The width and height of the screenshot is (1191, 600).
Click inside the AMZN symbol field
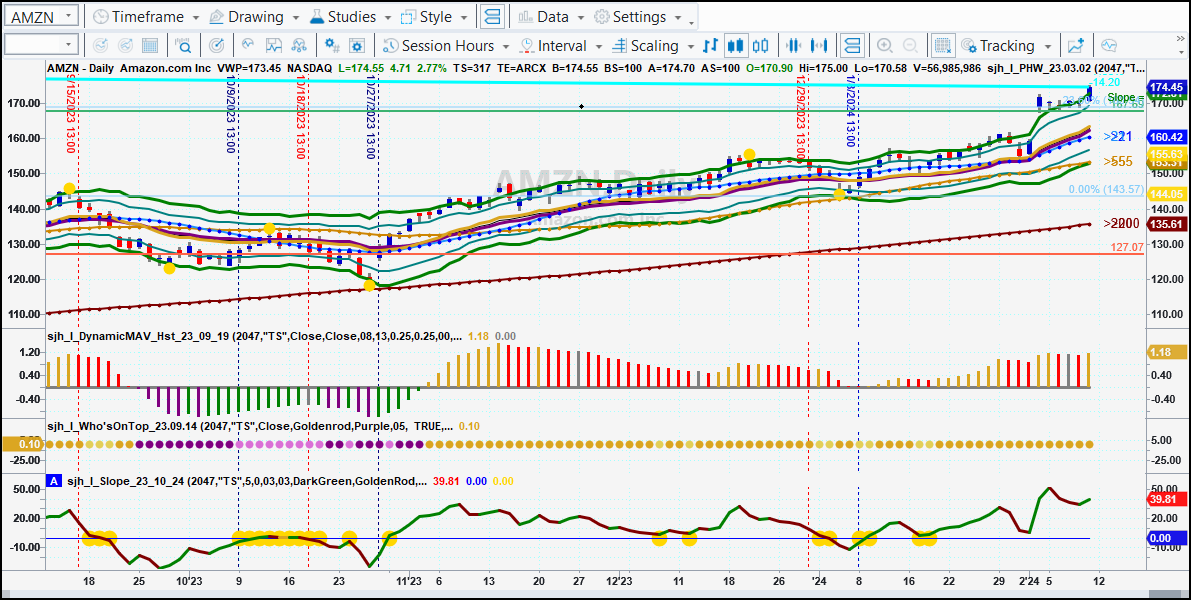click(x=34, y=16)
